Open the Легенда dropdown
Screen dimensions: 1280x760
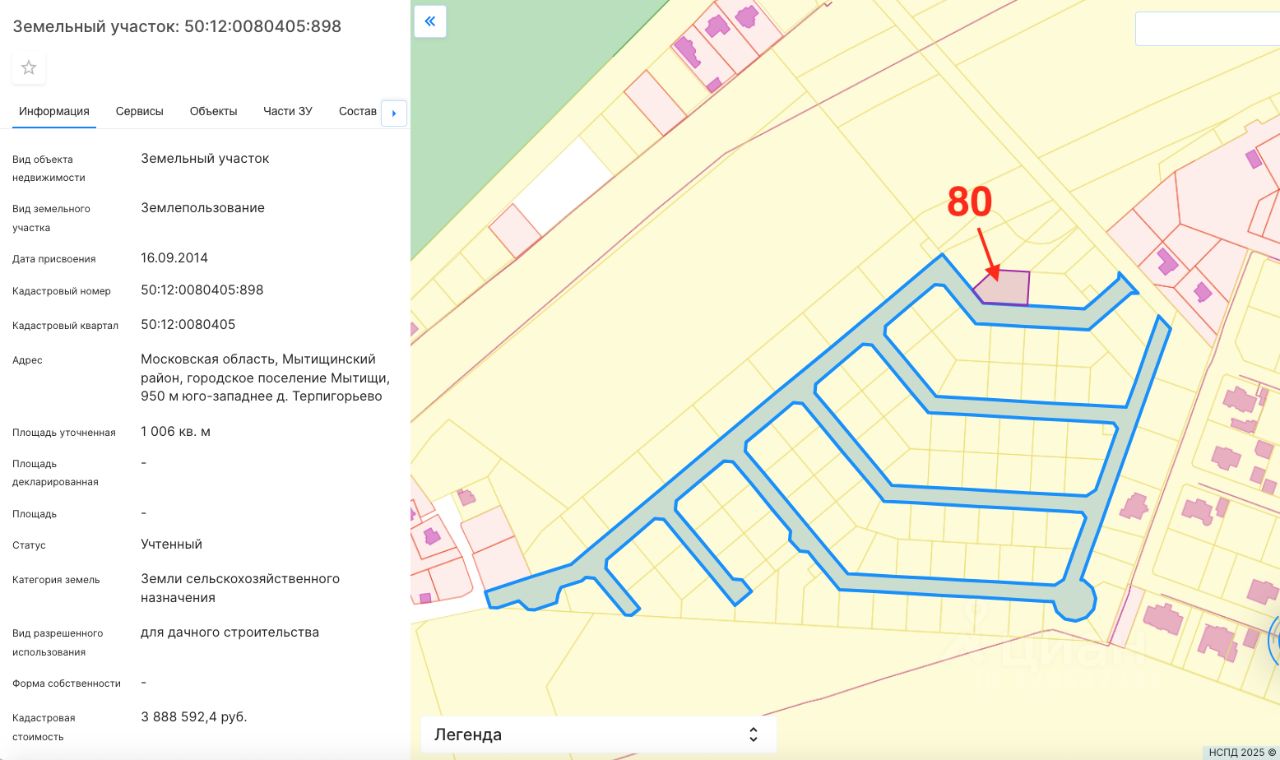click(x=598, y=735)
